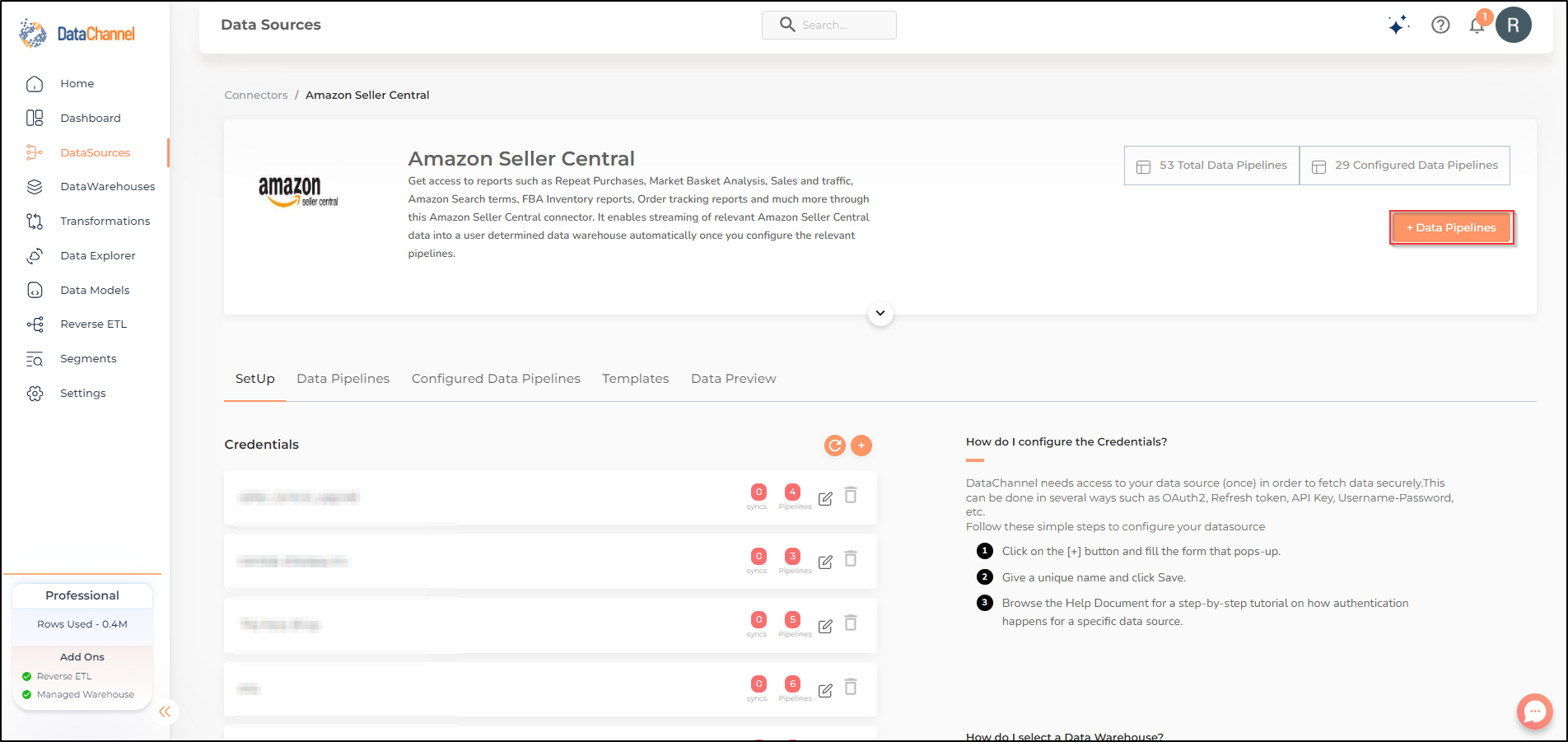Open the AI sparkle assistant icon
Screen dimensions: 1568x742
1398,26
